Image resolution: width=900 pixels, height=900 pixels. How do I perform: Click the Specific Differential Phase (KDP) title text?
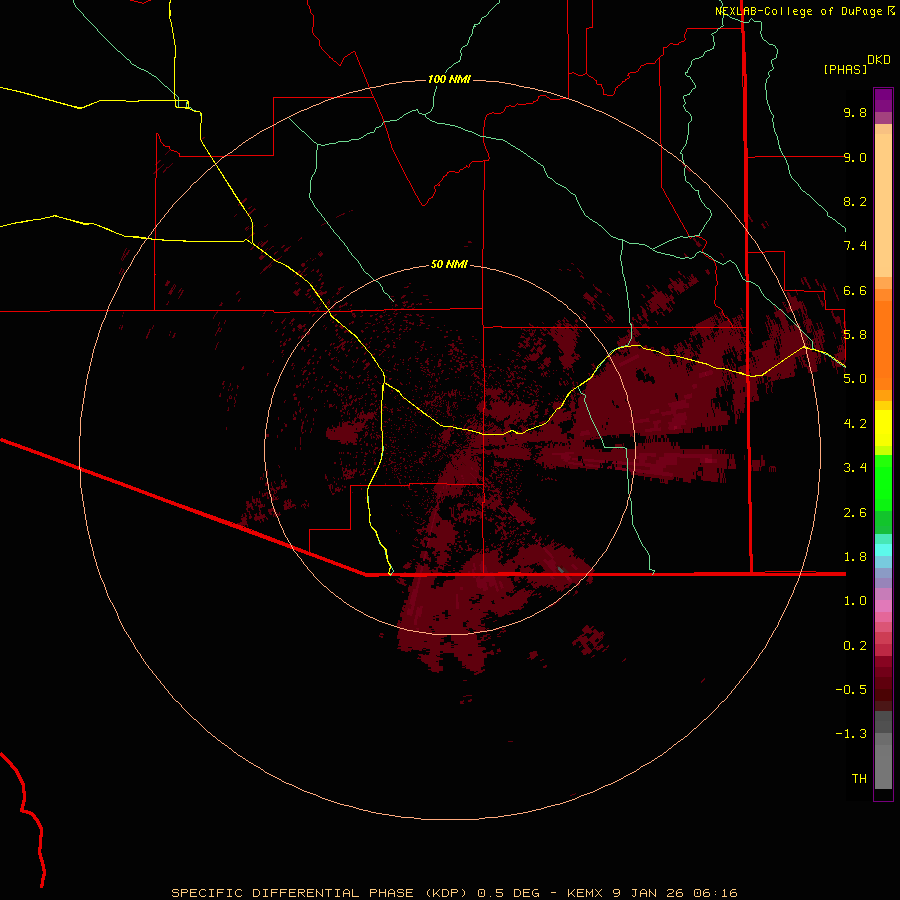tap(320, 893)
